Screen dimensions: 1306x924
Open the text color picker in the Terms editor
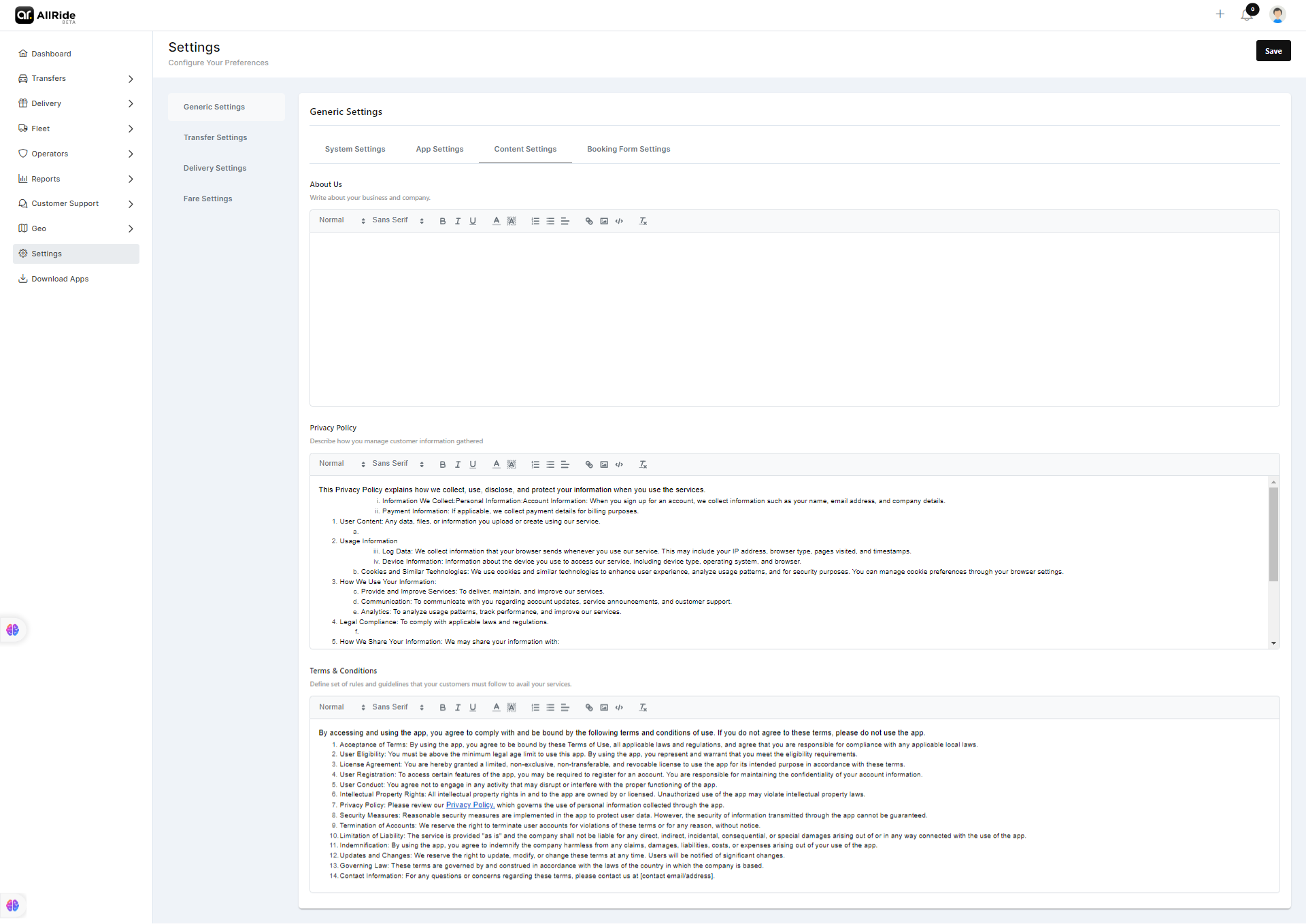click(496, 707)
